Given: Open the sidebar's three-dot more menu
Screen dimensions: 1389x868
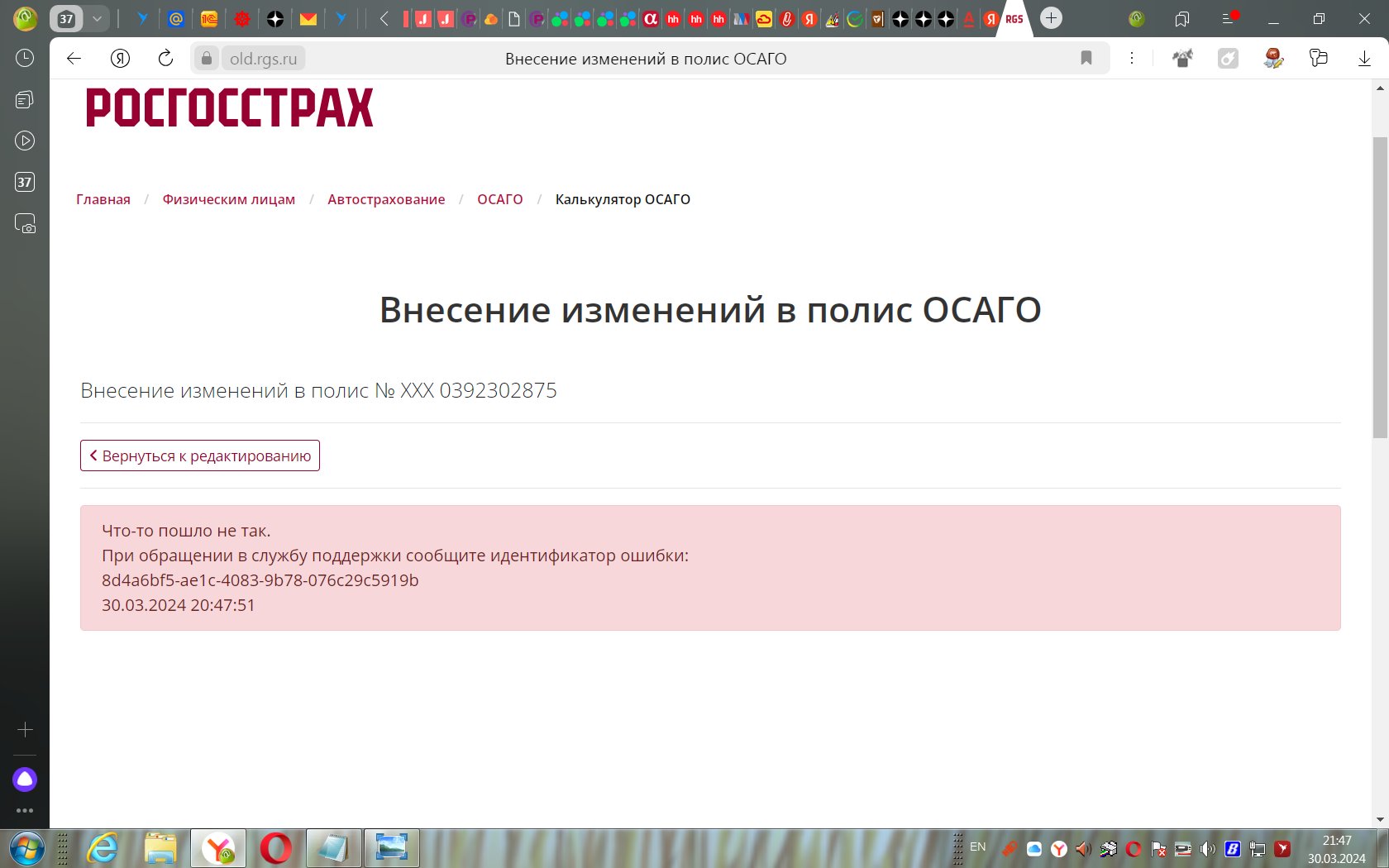Looking at the screenshot, I should pyautogui.click(x=25, y=811).
